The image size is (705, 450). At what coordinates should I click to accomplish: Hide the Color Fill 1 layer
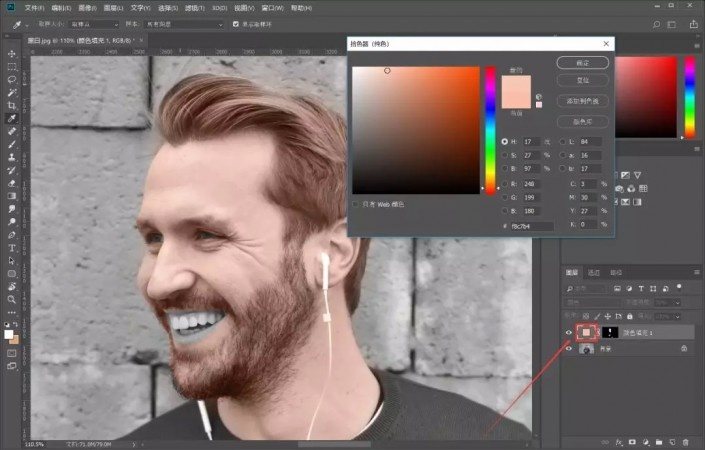(569, 332)
